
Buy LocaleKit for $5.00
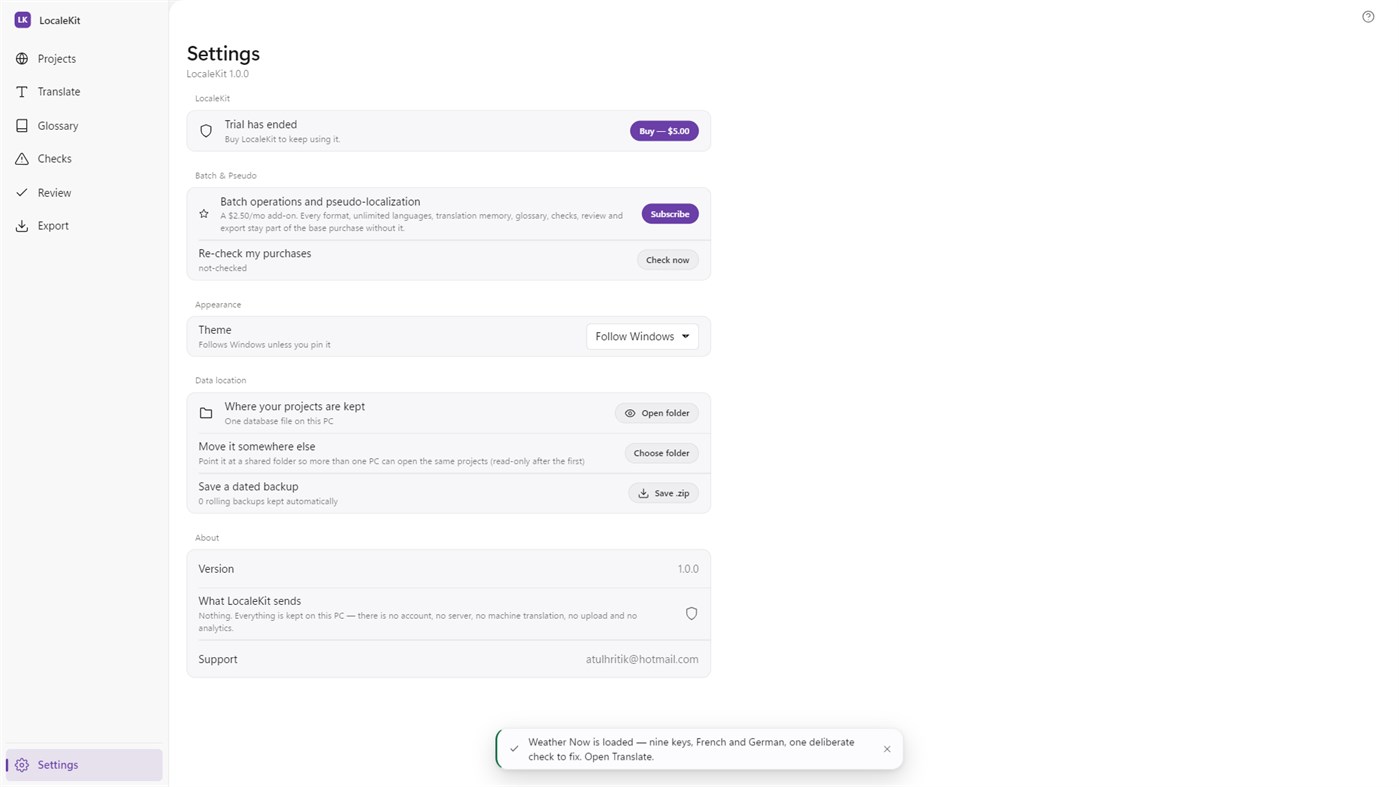664,131
